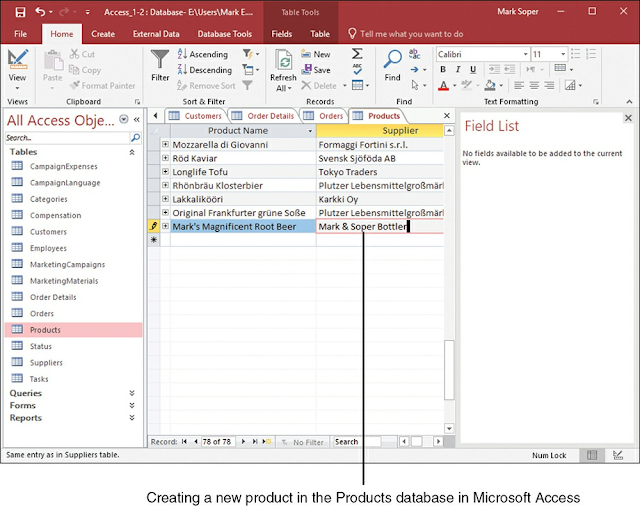Click the Select pointer icon

tap(415, 85)
